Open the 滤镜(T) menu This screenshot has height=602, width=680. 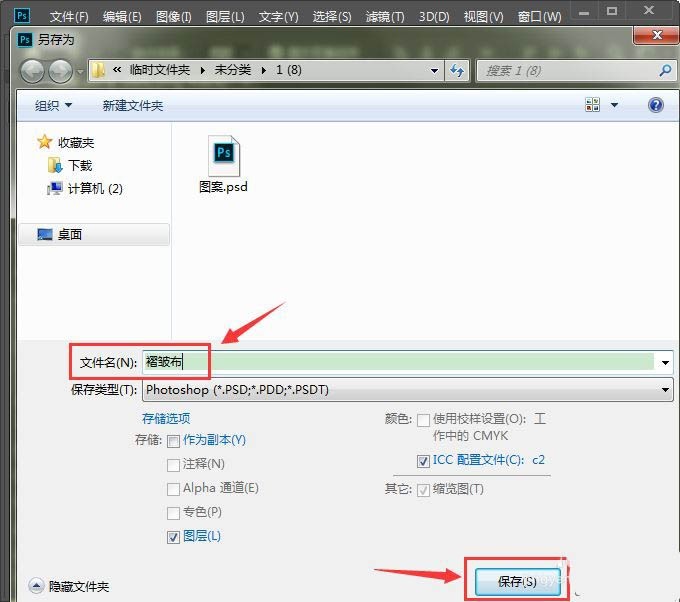click(x=385, y=17)
